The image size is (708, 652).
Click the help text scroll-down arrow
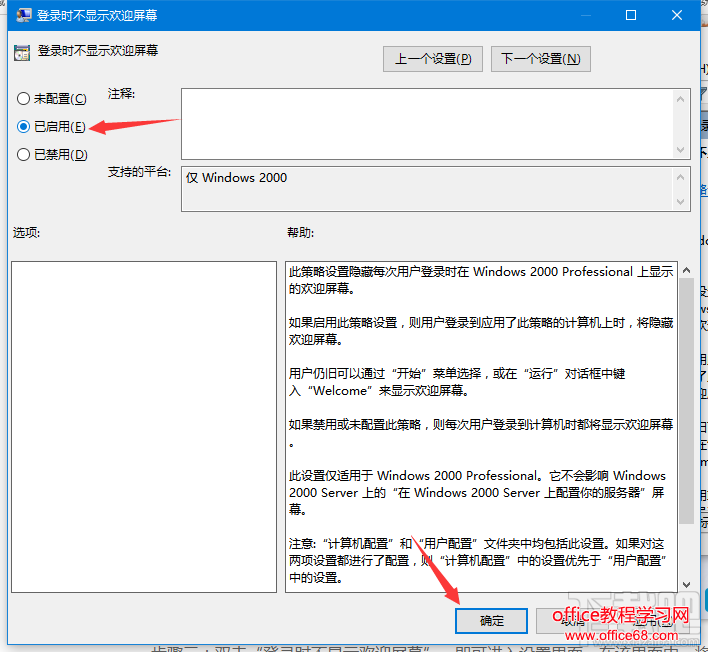686,584
